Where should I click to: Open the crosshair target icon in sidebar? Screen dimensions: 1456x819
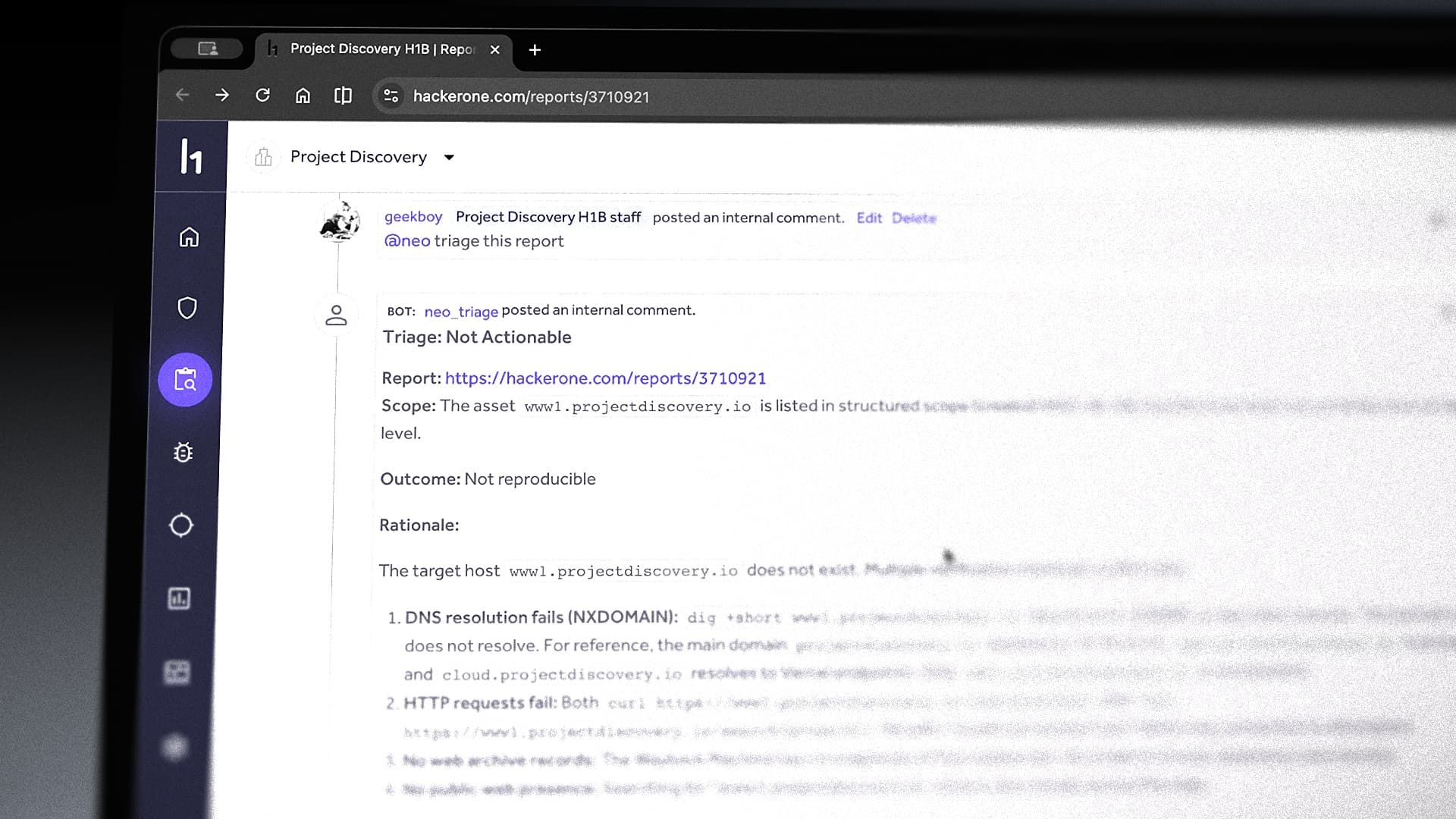click(x=181, y=525)
